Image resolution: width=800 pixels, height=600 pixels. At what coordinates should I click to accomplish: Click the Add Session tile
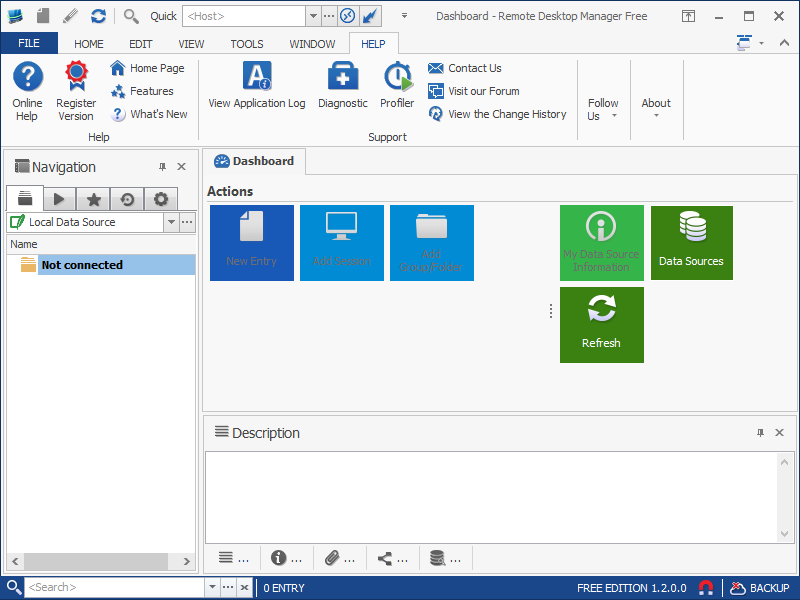(342, 243)
